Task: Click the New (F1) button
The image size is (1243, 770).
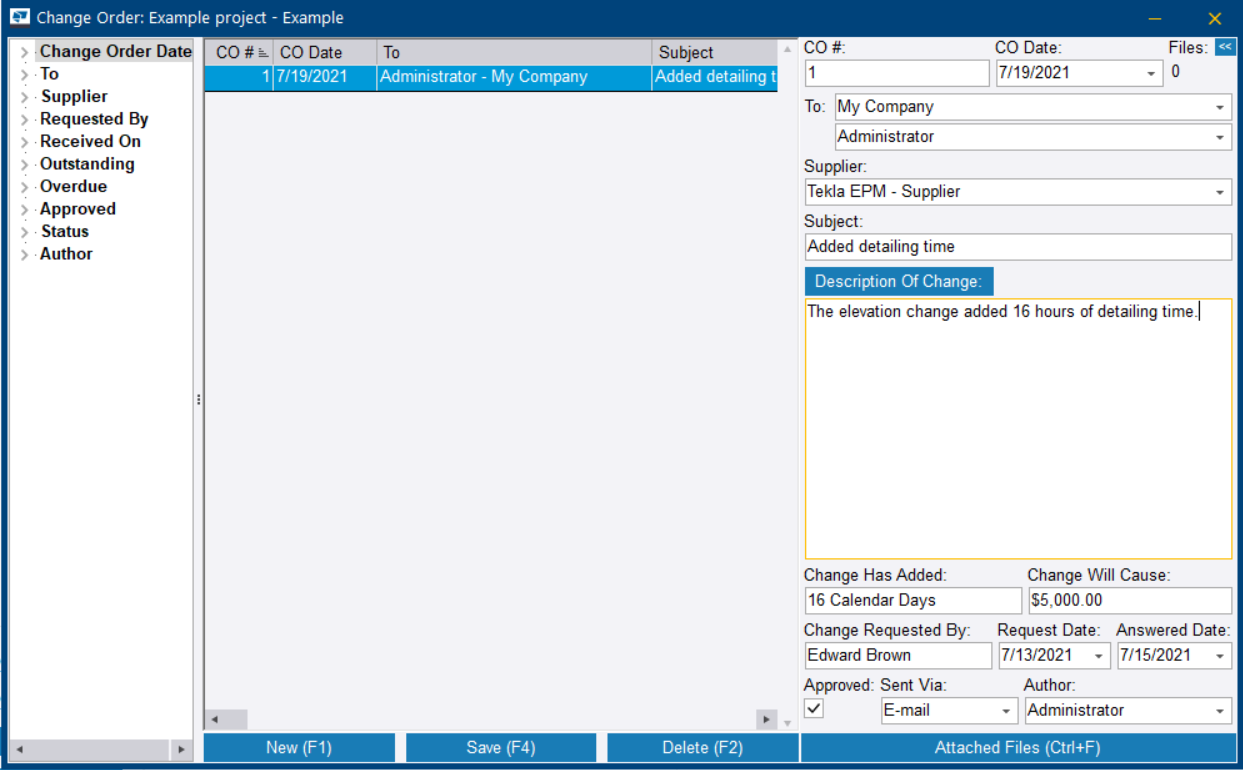Action: pyautogui.click(x=299, y=746)
